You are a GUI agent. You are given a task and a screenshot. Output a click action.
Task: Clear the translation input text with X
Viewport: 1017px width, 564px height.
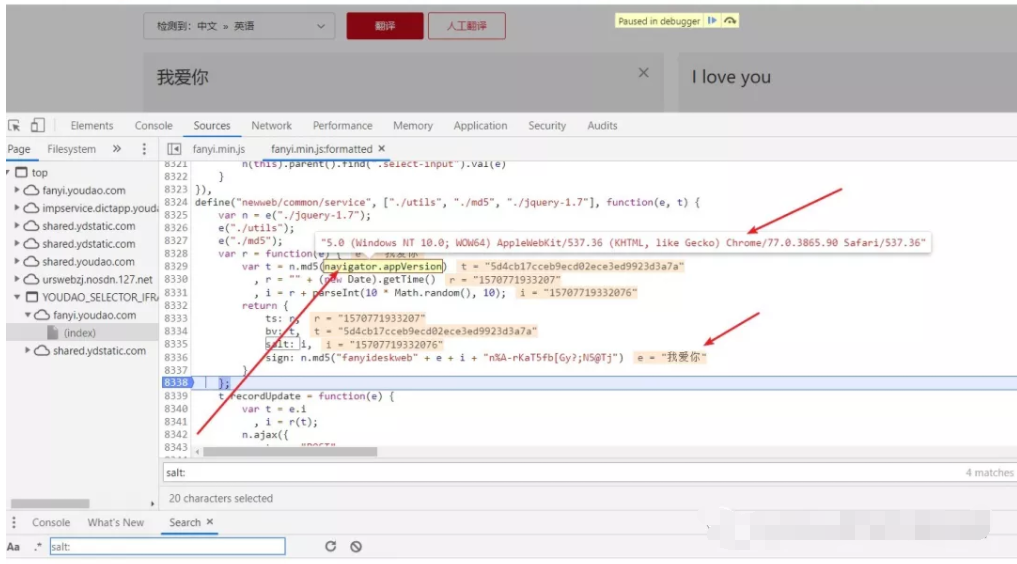click(x=644, y=73)
